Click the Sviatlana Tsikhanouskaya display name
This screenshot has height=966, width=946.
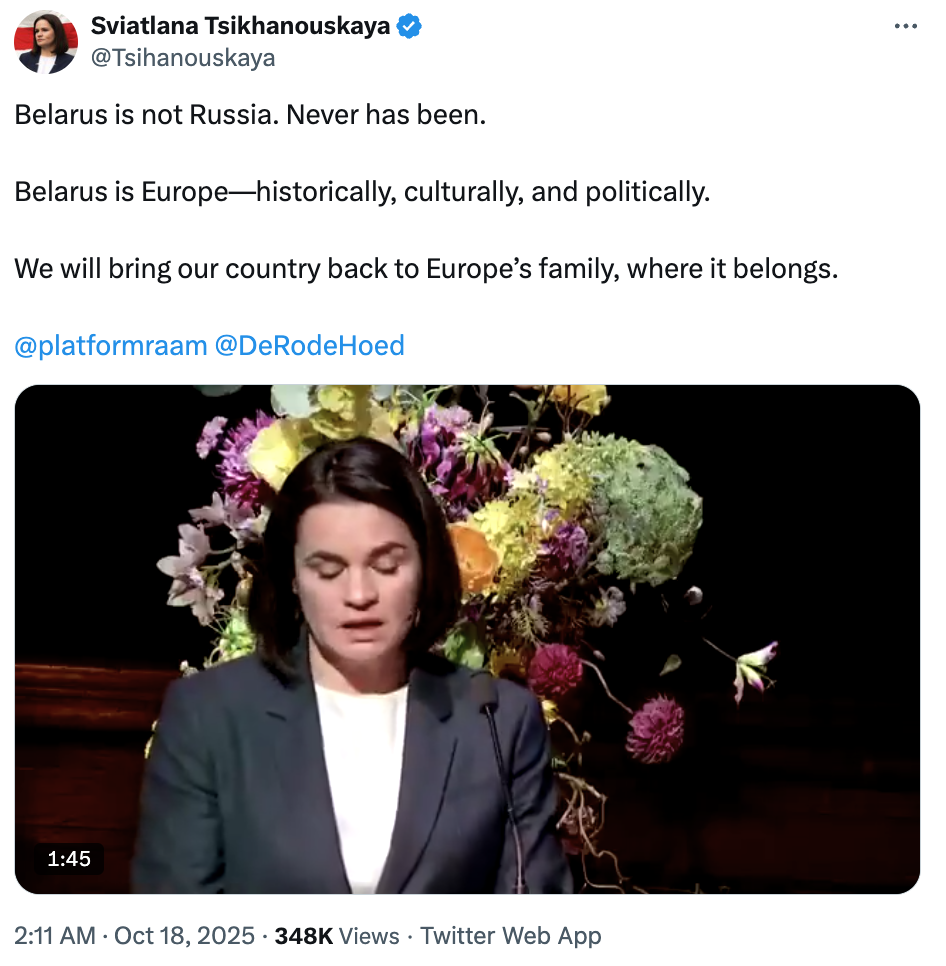(240, 27)
